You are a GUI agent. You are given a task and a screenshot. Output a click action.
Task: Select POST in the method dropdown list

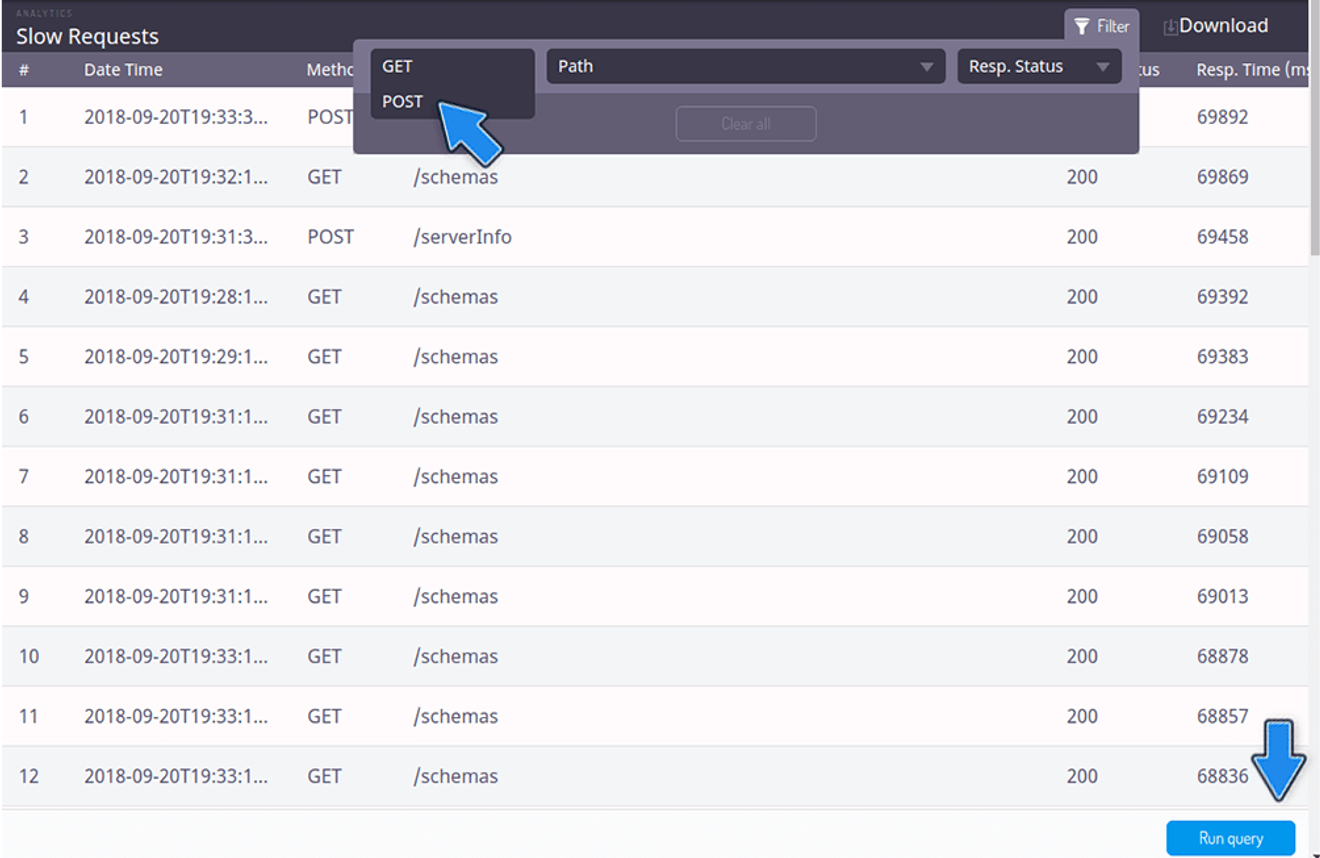[403, 102]
